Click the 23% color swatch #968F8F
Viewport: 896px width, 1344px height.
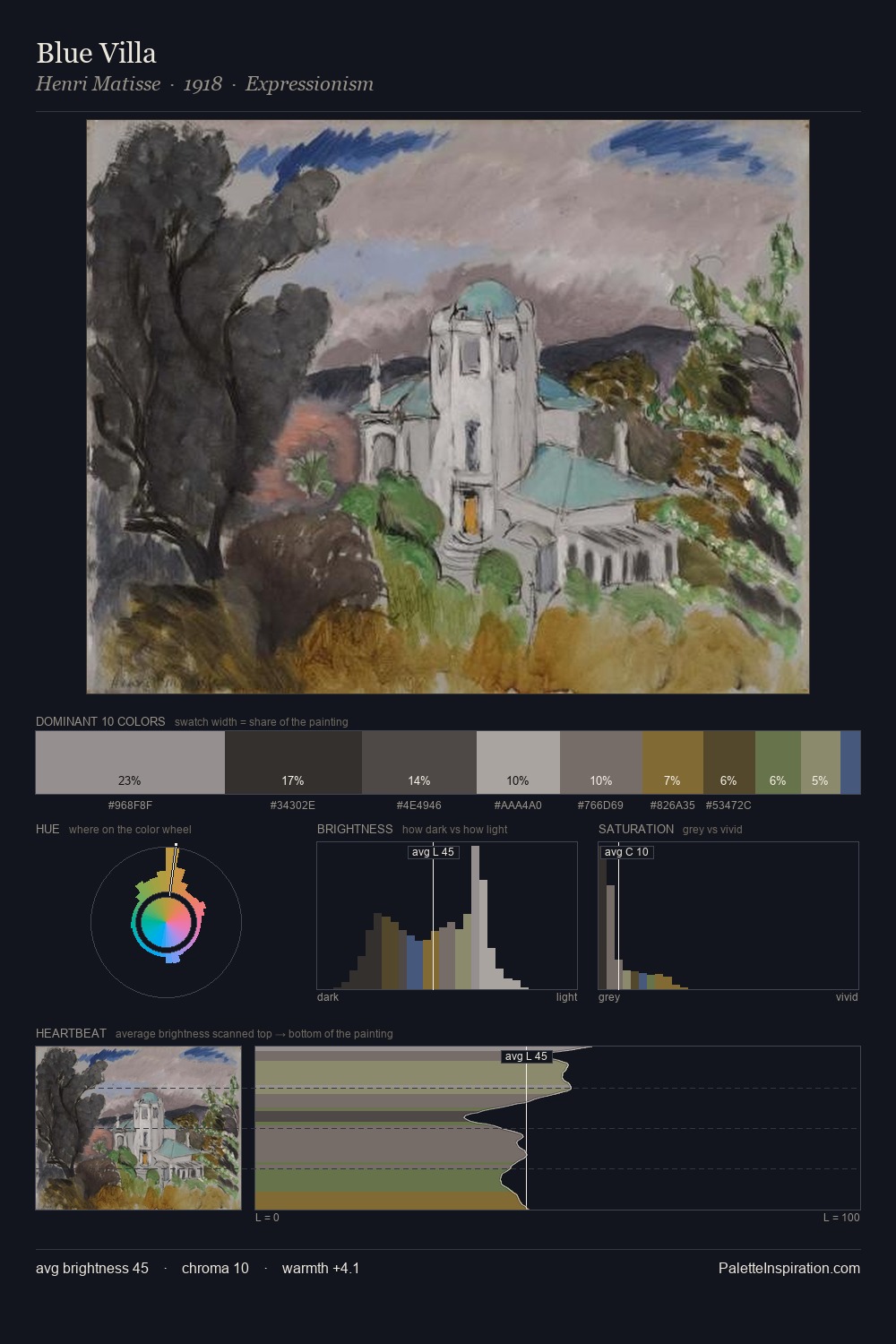[x=130, y=762]
